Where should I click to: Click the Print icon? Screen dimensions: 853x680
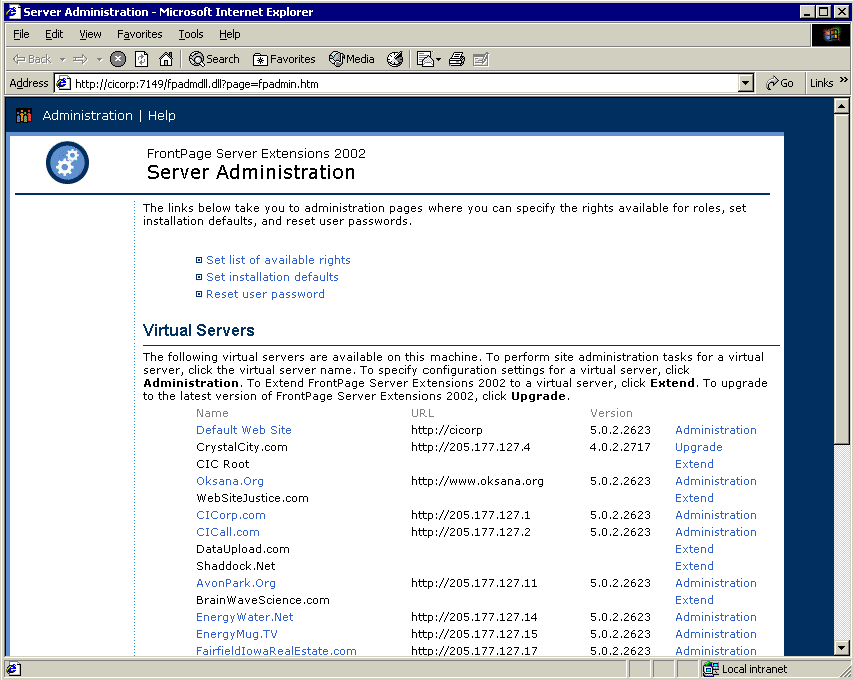457,59
